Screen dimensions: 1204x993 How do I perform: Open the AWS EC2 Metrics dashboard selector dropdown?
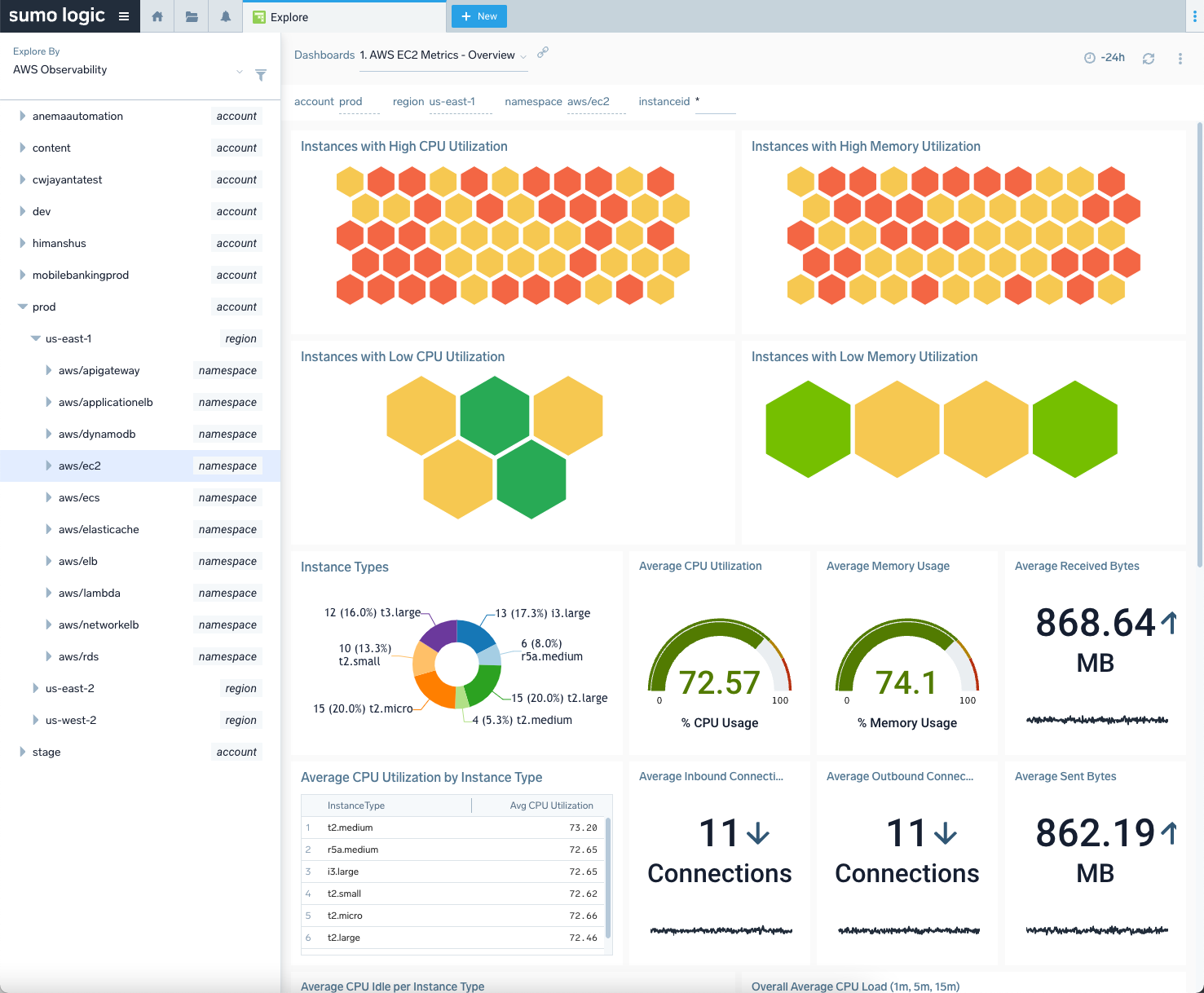click(443, 55)
